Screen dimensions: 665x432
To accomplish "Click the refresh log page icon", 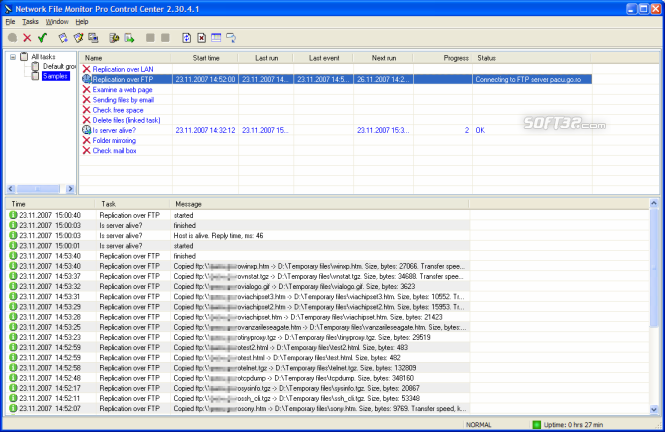I will tap(186, 38).
